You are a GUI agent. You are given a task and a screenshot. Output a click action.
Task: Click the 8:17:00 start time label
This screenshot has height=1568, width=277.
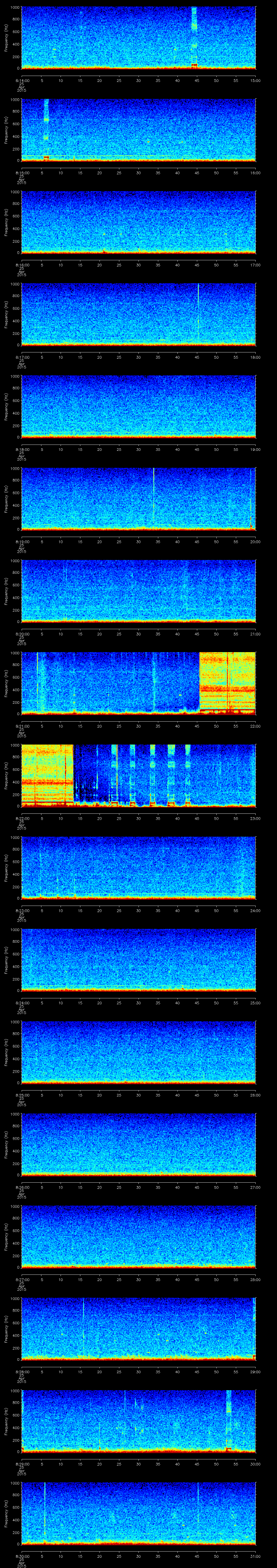click(x=22, y=357)
